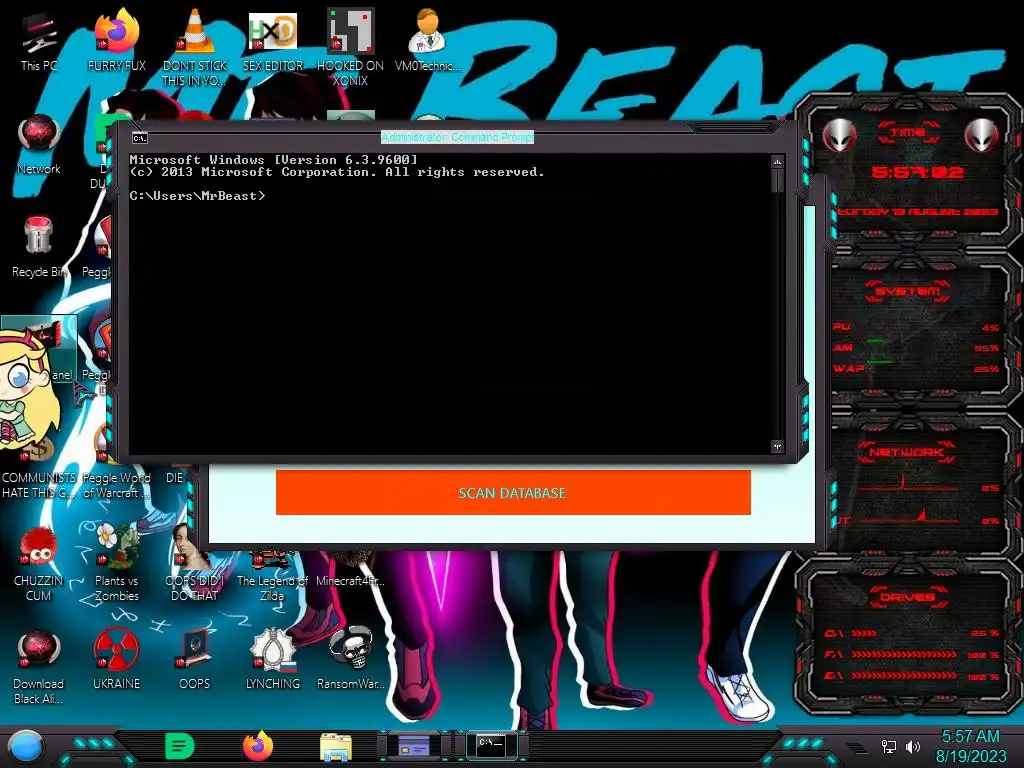This screenshot has width=1024, height=768.
Task: Open the VLC cone desktop shortcut
Action: point(195,49)
